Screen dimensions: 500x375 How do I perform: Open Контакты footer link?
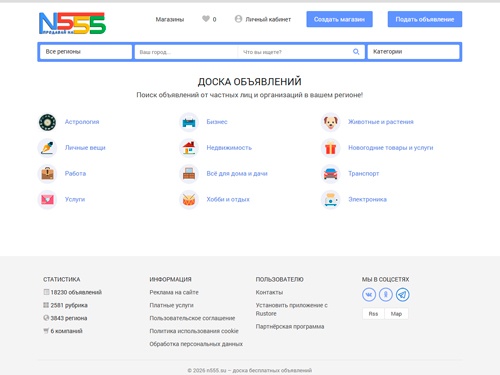point(269,292)
